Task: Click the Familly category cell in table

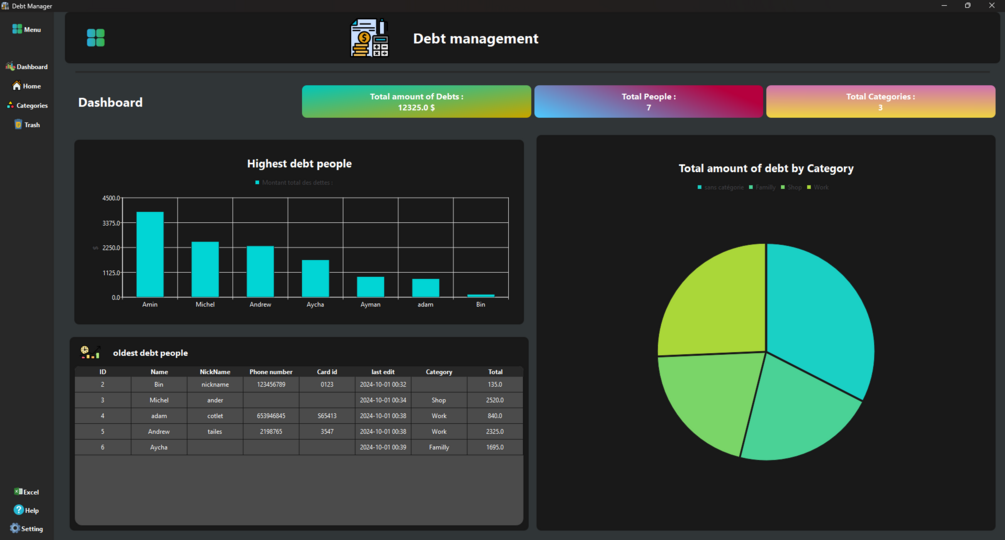Action: 439,447
